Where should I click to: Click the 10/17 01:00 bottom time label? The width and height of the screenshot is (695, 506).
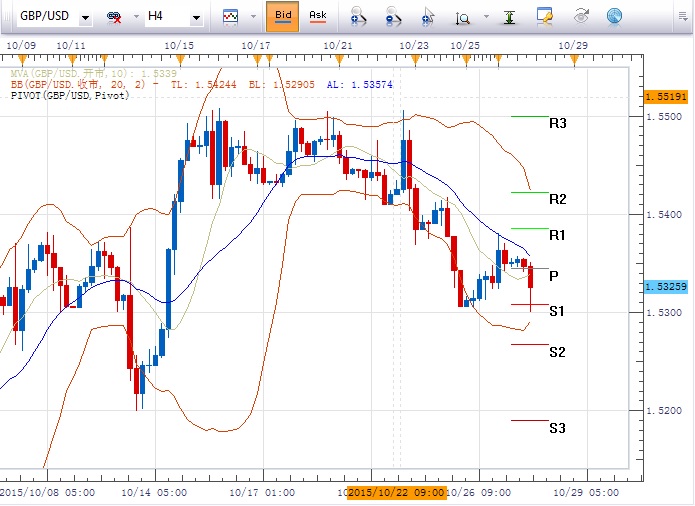click(x=262, y=493)
